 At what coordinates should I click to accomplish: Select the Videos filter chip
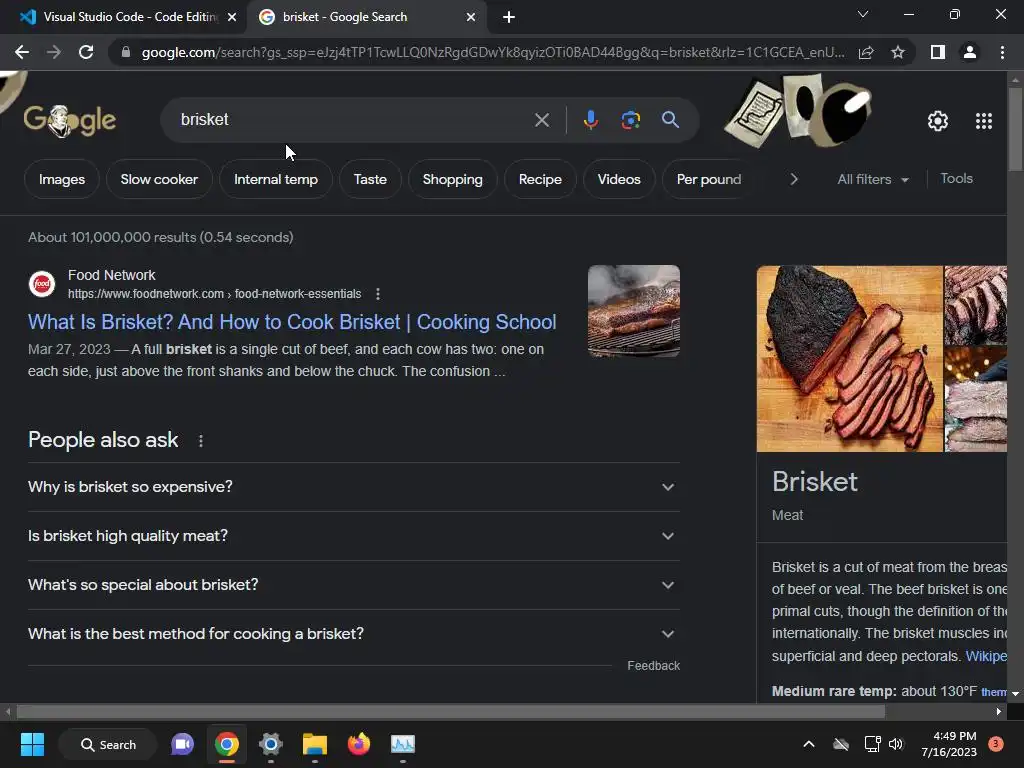[x=619, y=179]
